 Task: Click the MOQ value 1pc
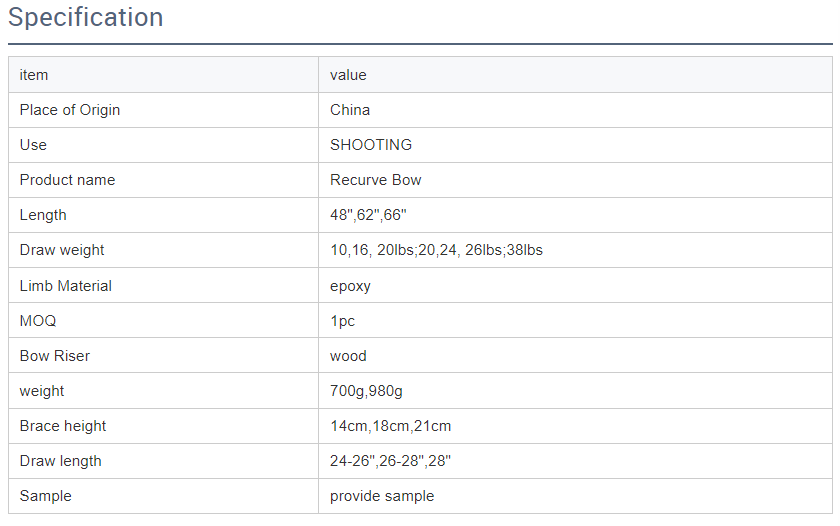click(342, 321)
